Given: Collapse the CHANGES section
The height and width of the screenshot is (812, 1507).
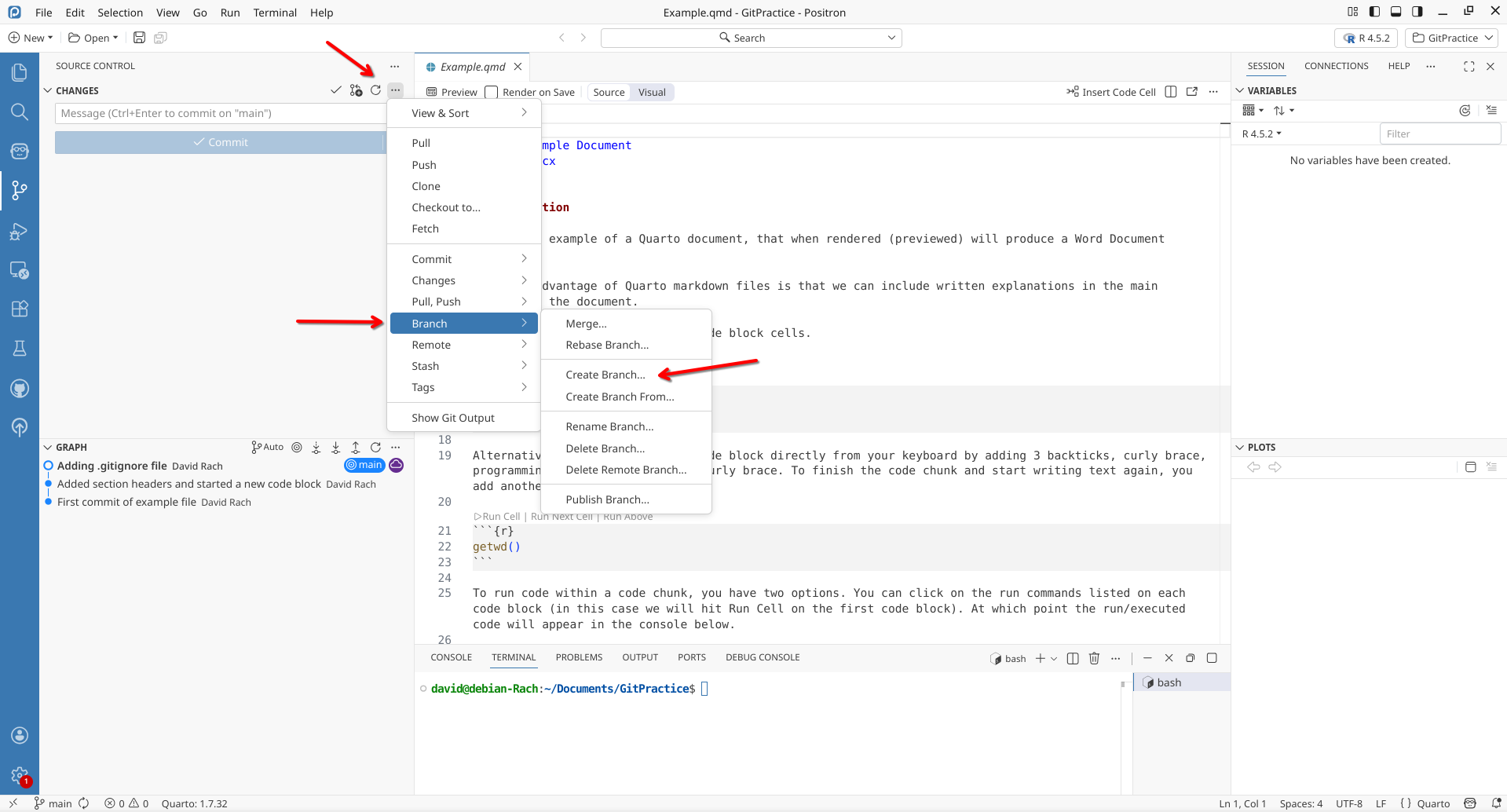Looking at the screenshot, I should pyautogui.click(x=48, y=90).
